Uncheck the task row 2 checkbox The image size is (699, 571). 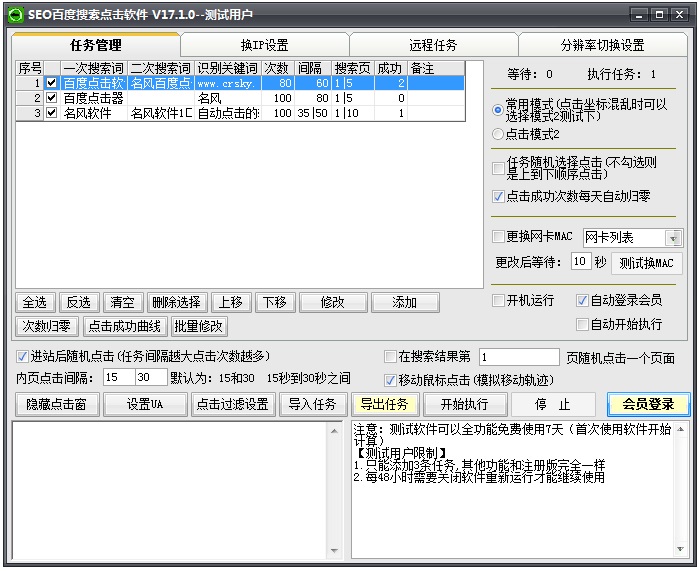(x=52, y=99)
